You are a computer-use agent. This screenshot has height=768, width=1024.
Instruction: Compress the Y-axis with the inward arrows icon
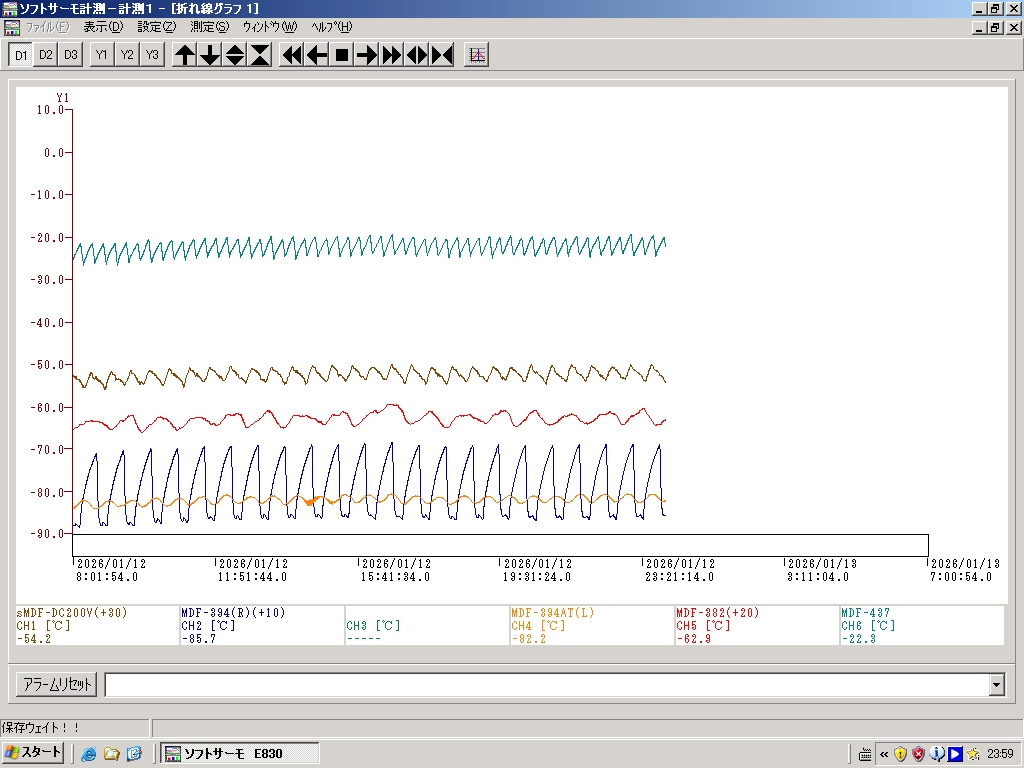(x=260, y=55)
